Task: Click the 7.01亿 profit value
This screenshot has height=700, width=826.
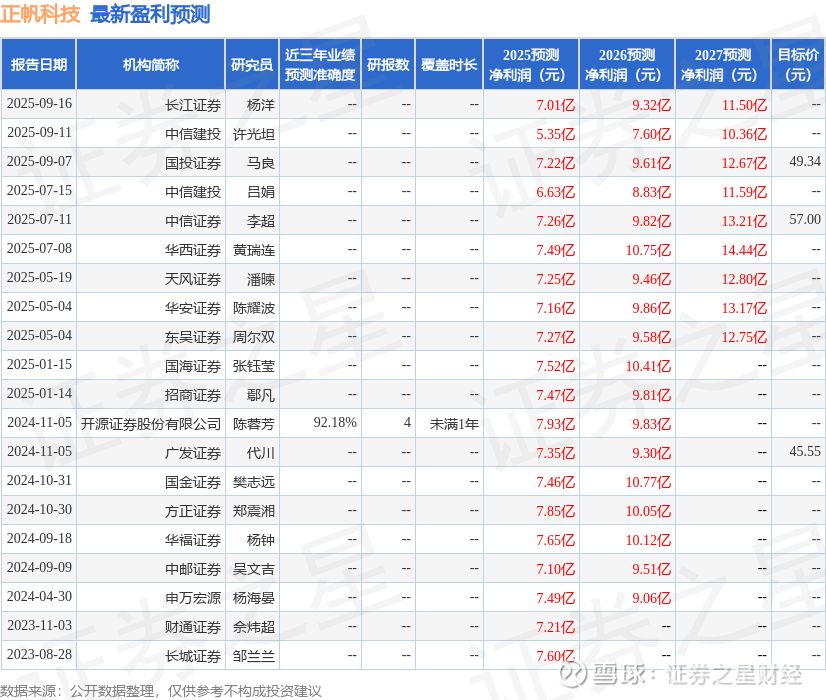Action: coord(555,105)
